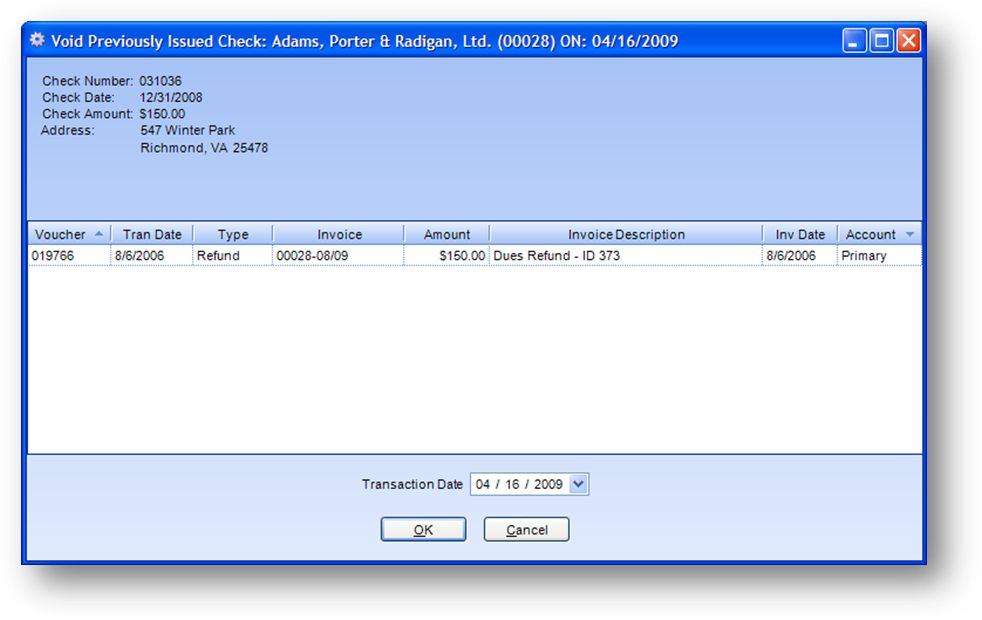Click the Check Amount value $150.00

pyautogui.click(x=162, y=113)
